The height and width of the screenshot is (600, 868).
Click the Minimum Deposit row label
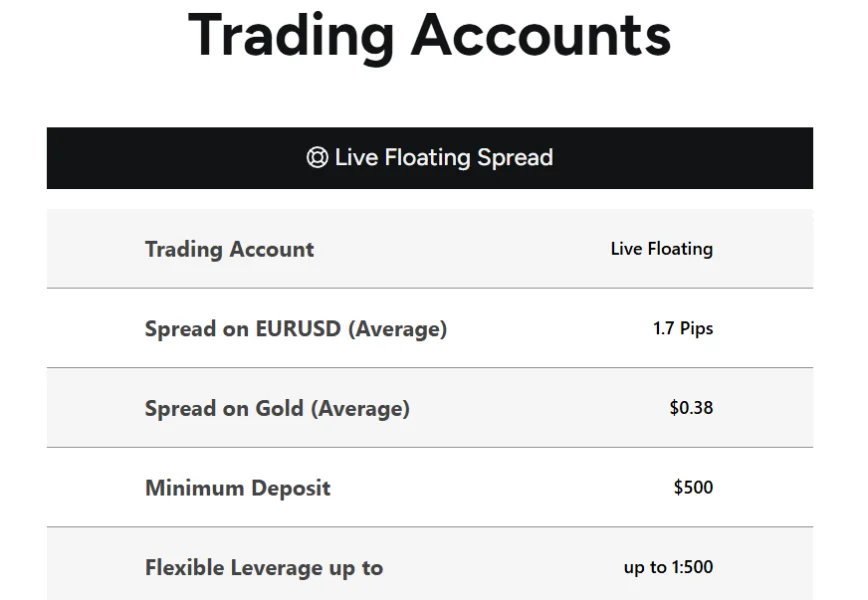coord(237,488)
